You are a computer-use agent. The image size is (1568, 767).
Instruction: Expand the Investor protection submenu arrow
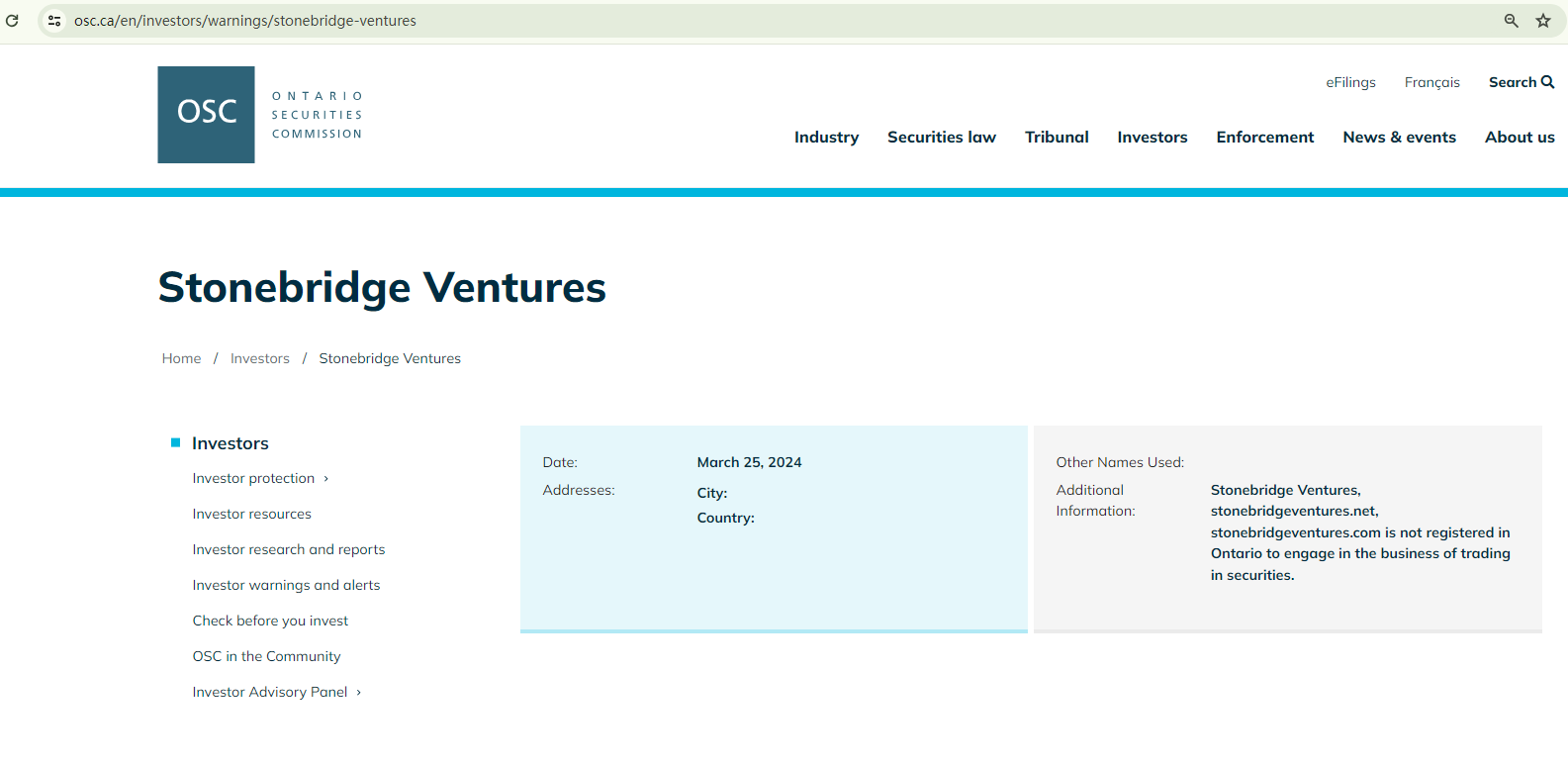click(326, 479)
